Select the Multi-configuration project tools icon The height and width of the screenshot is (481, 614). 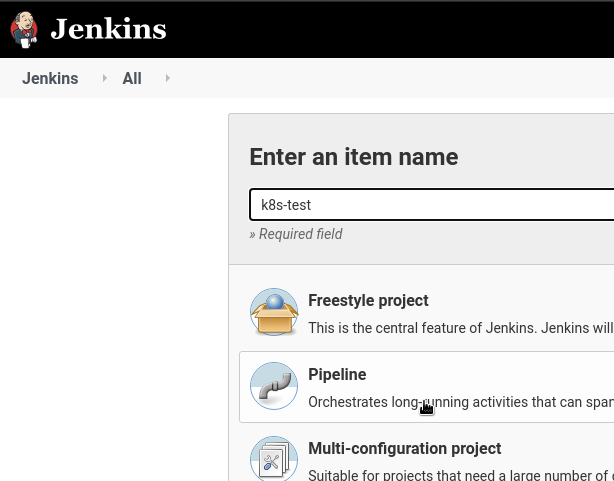point(274,458)
